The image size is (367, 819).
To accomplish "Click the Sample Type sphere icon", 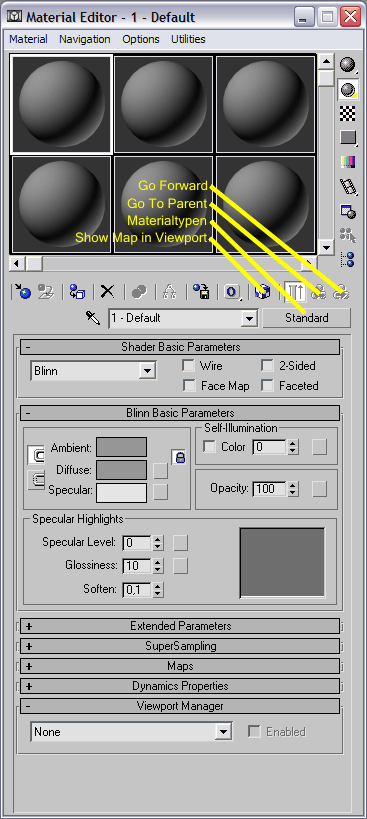I will (x=348, y=64).
